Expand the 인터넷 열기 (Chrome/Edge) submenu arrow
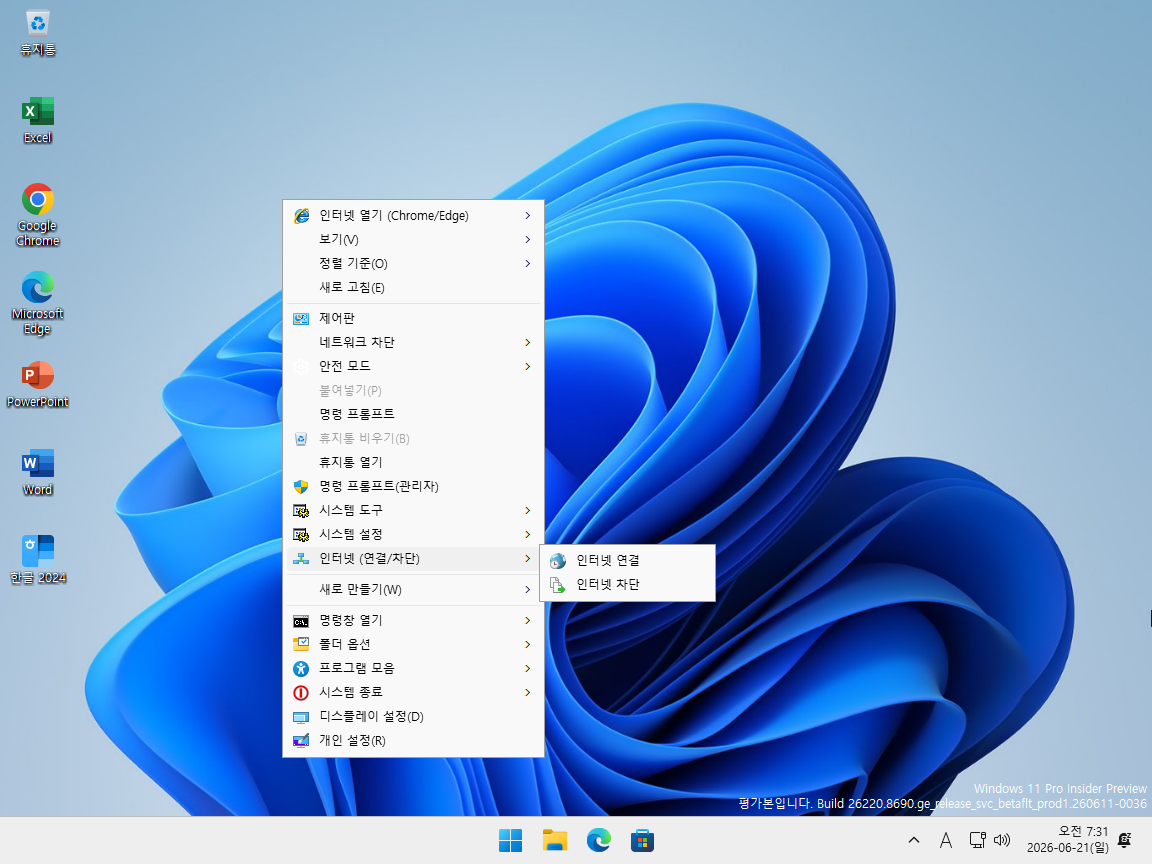Viewport: 1152px width, 864px height. coord(528,215)
